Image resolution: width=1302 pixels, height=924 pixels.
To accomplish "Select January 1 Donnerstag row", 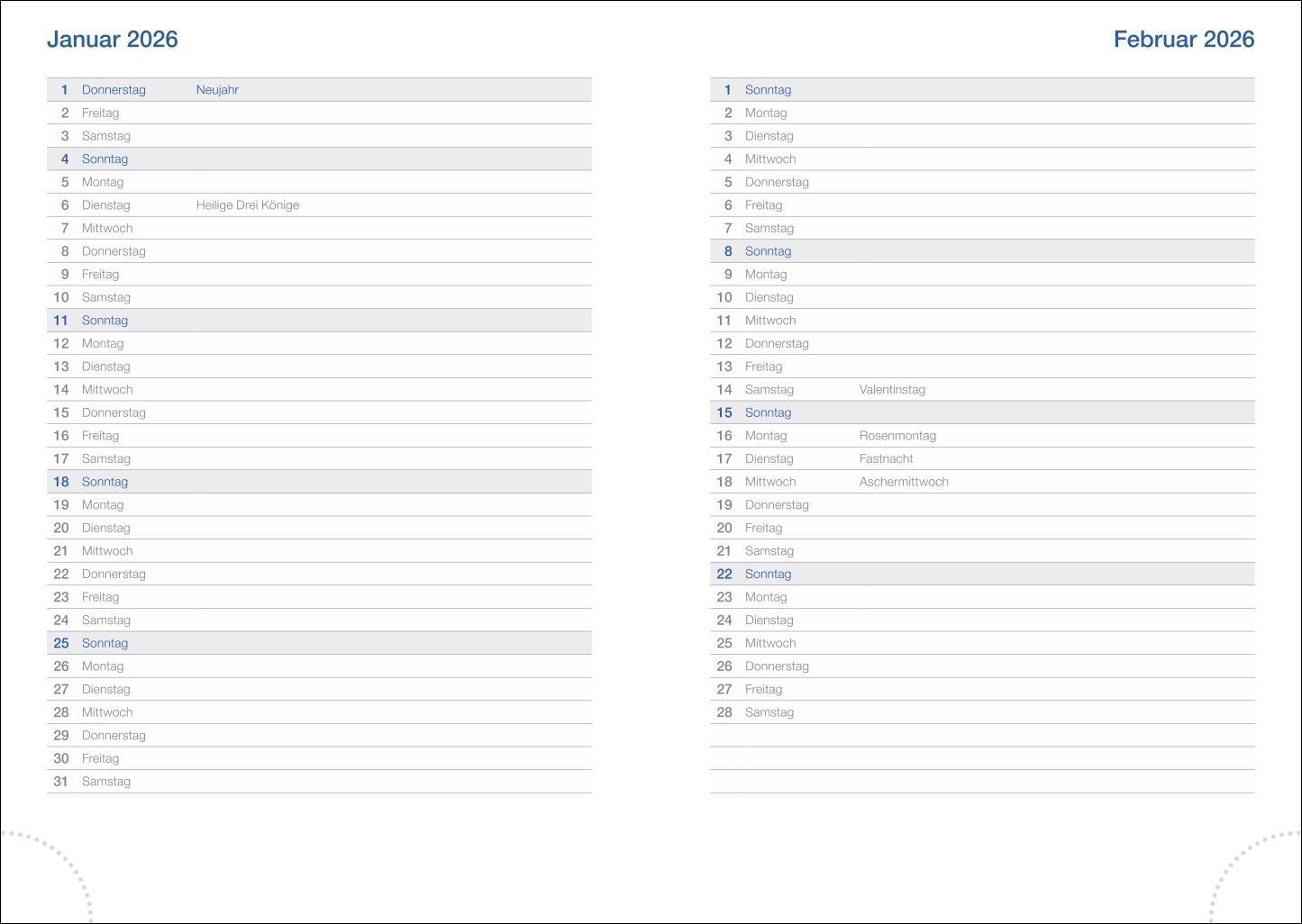I will [x=319, y=90].
